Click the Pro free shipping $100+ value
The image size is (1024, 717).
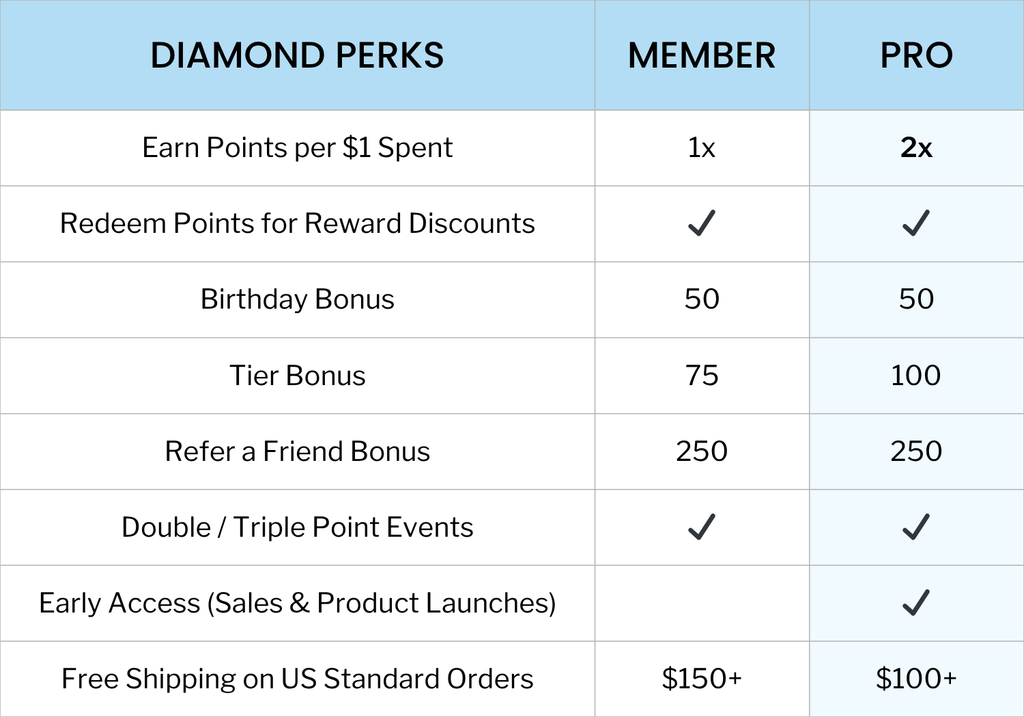coord(916,679)
